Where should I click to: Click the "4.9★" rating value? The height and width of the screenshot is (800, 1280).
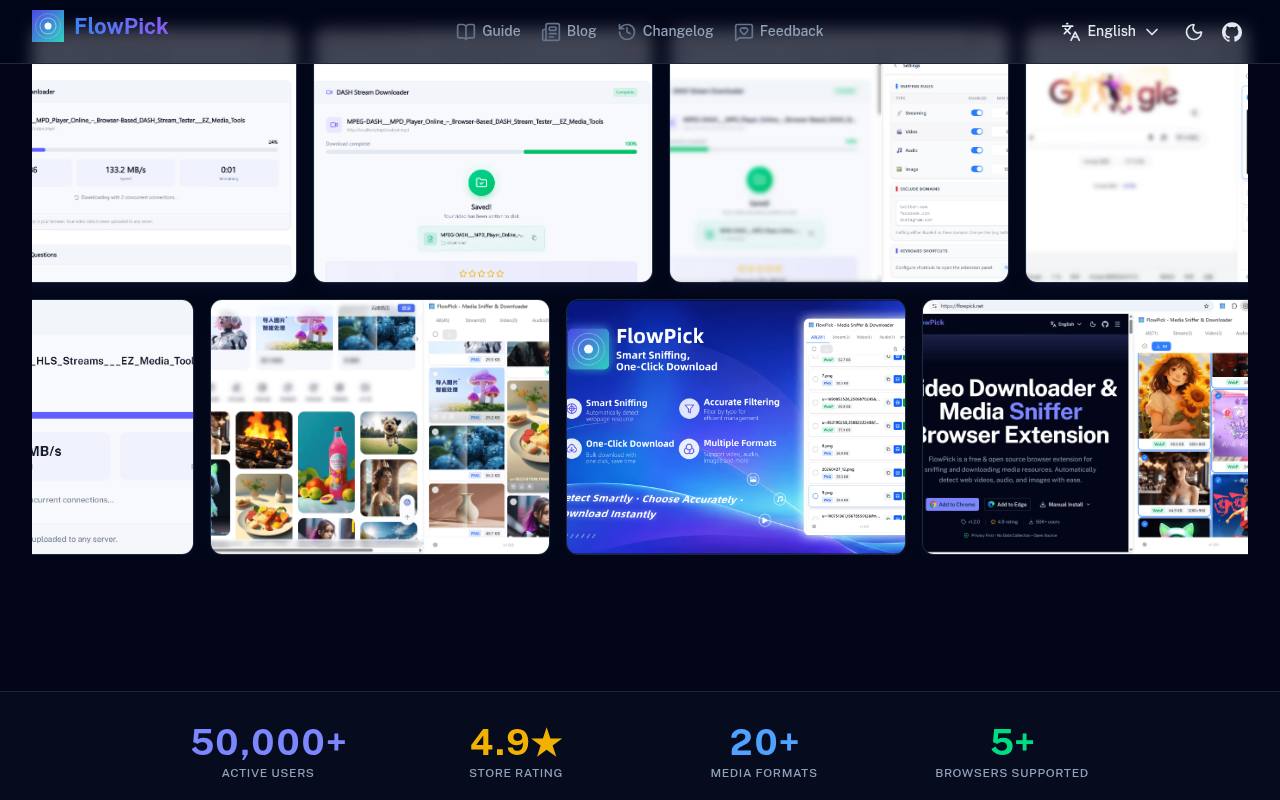click(x=516, y=742)
